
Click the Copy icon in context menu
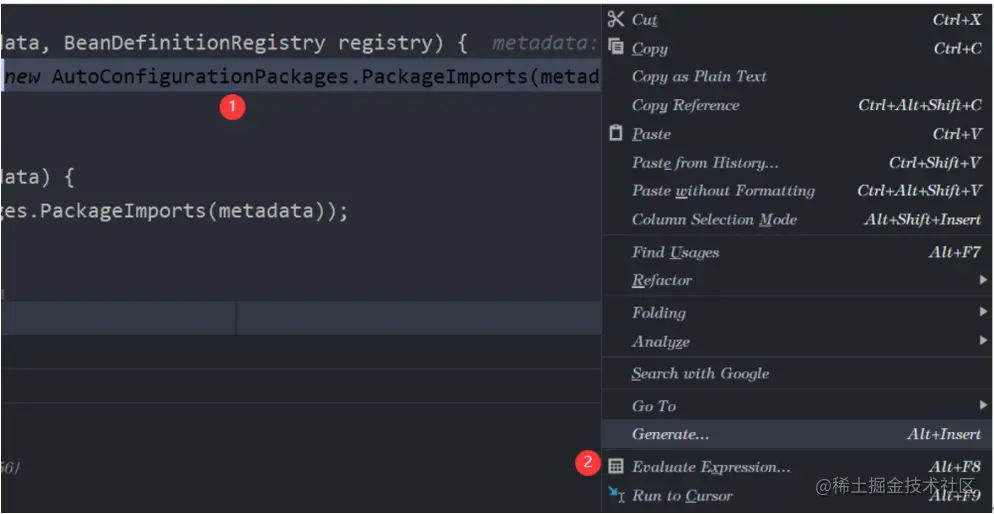(616, 48)
